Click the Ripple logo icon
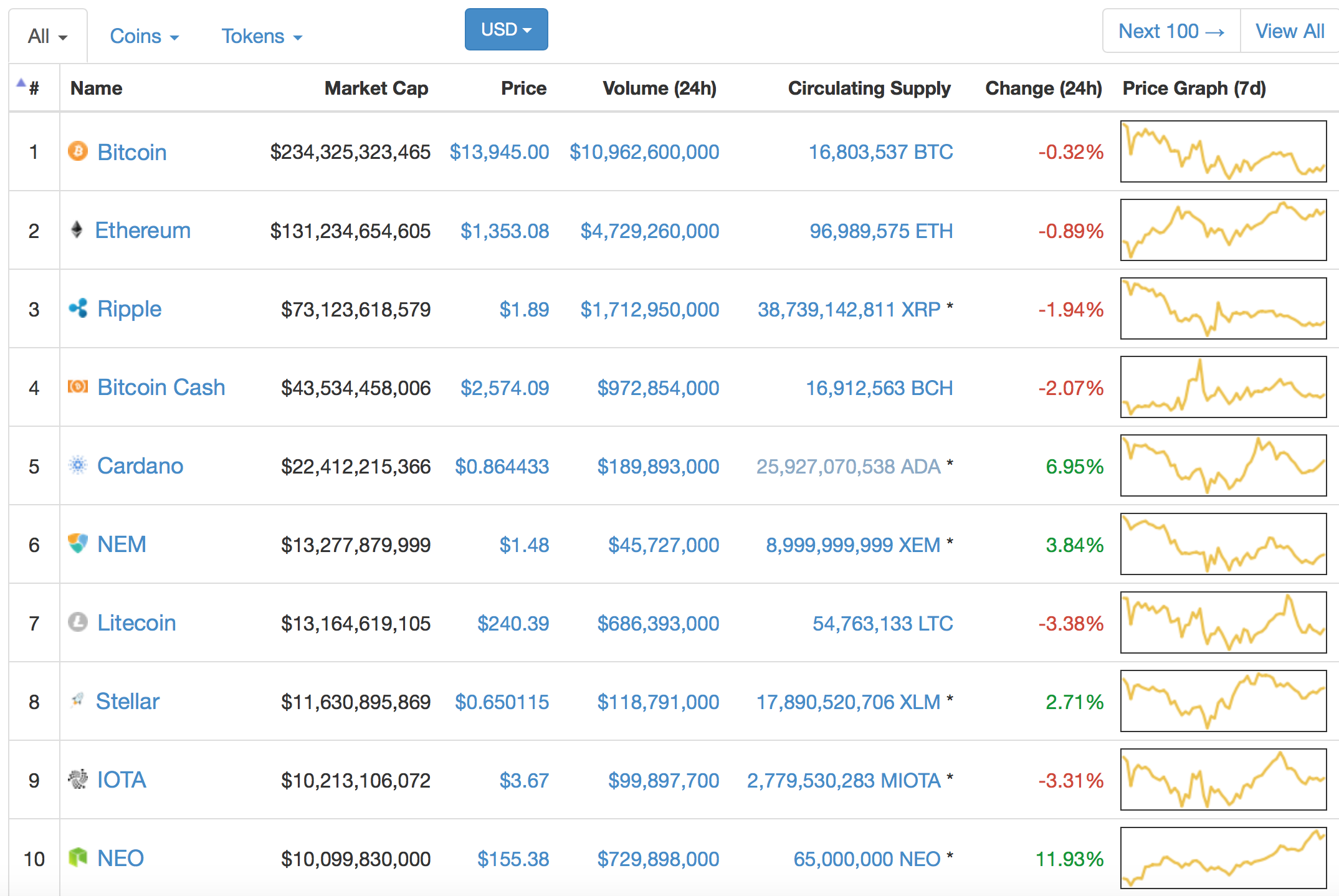 (78, 308)
